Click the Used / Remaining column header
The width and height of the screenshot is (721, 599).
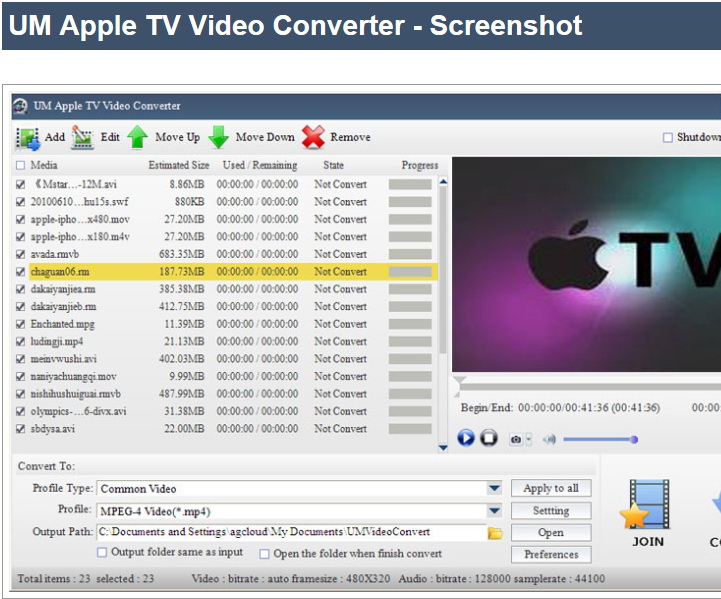pos(260,165)
